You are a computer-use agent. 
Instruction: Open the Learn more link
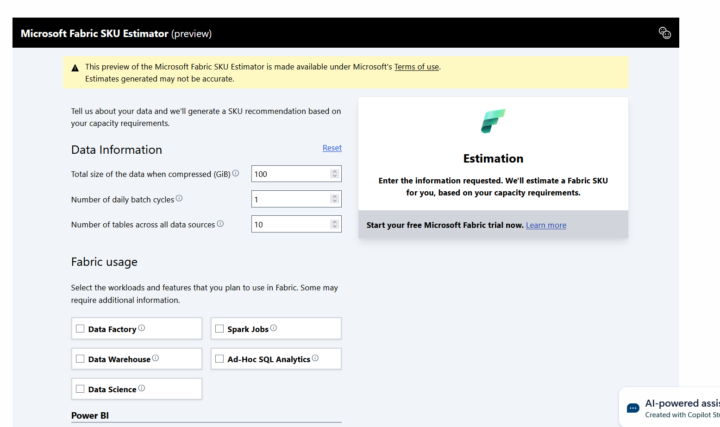coord(546,225)
